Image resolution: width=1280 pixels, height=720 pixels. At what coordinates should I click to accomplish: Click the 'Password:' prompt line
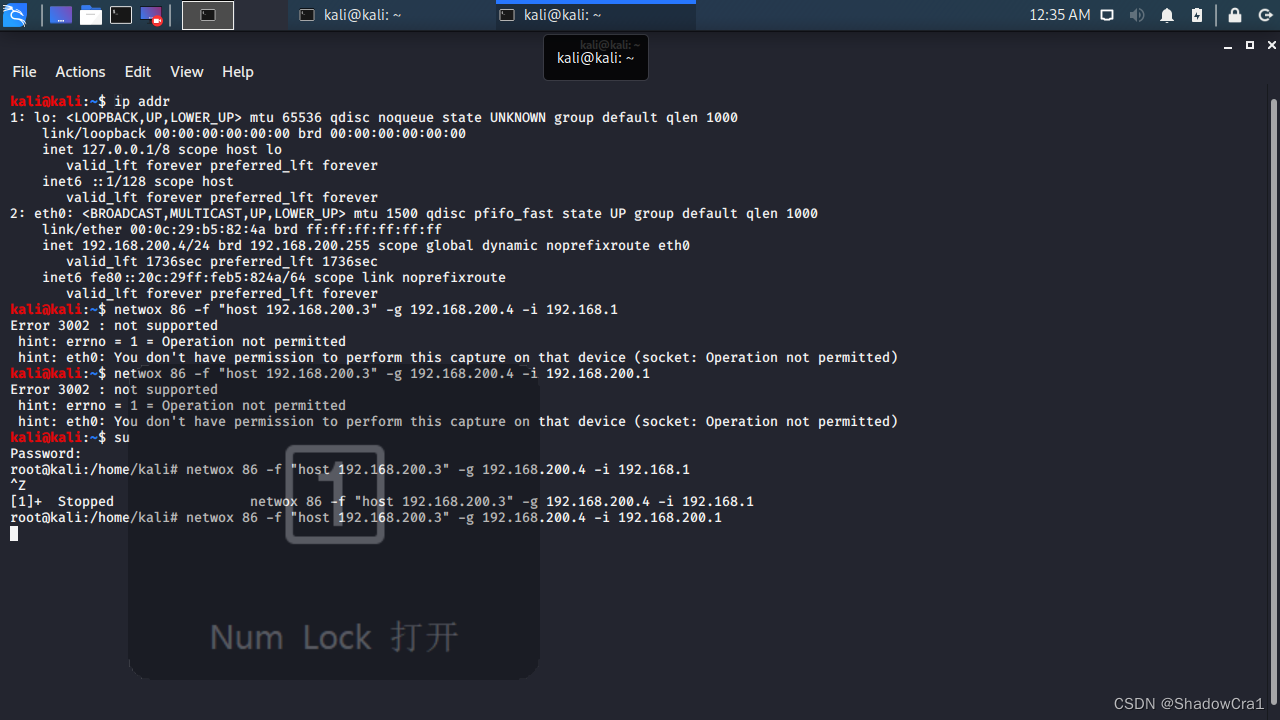pyautogui.click(x=46, y=453)
